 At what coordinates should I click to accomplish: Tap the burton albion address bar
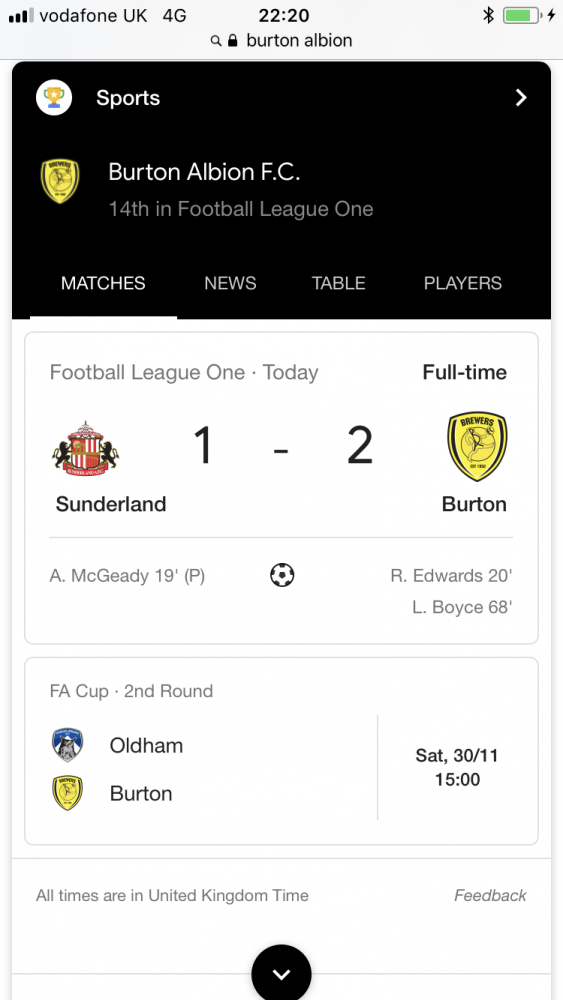(281, 41)
